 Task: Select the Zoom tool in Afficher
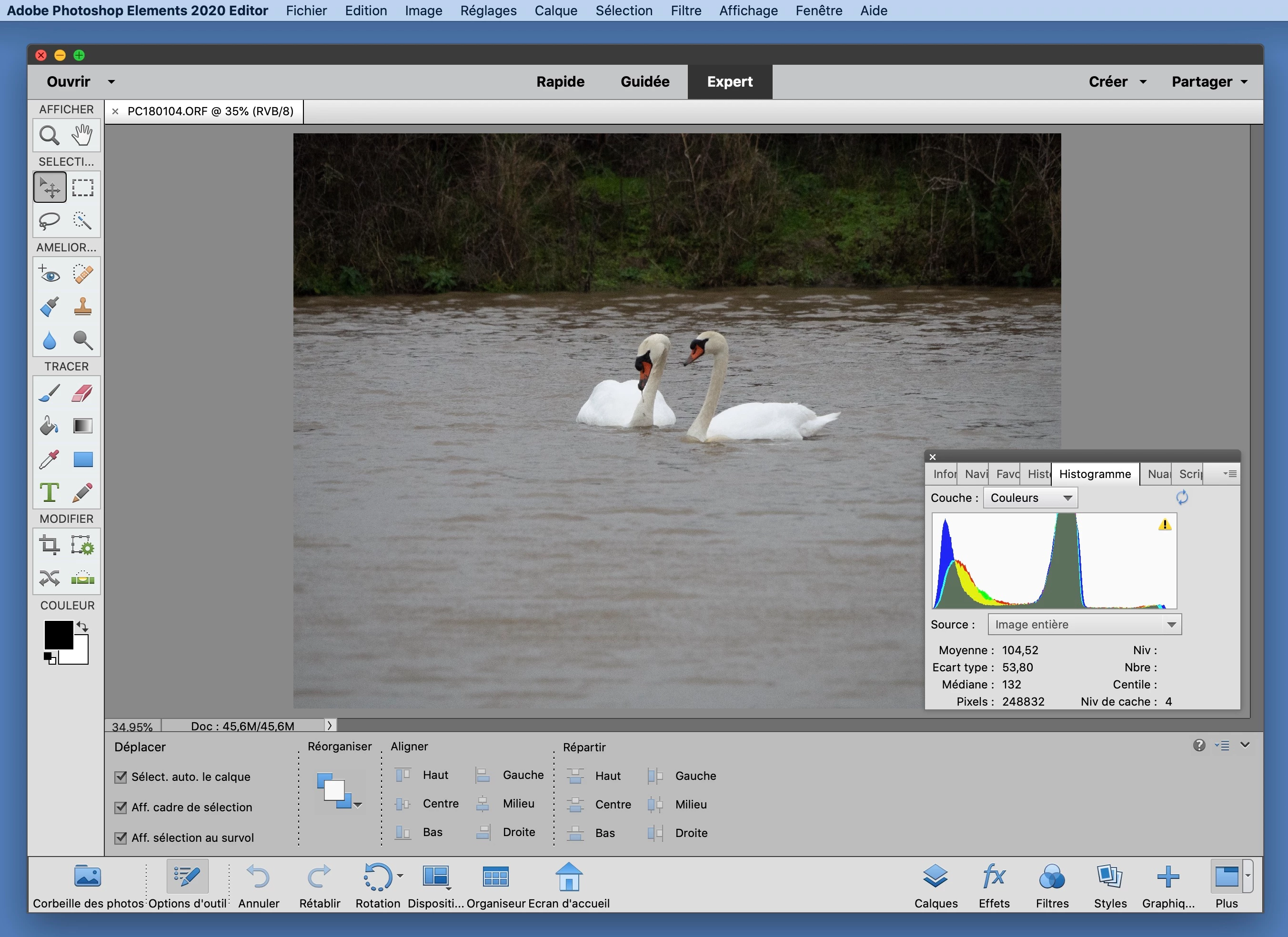[50, 136]
